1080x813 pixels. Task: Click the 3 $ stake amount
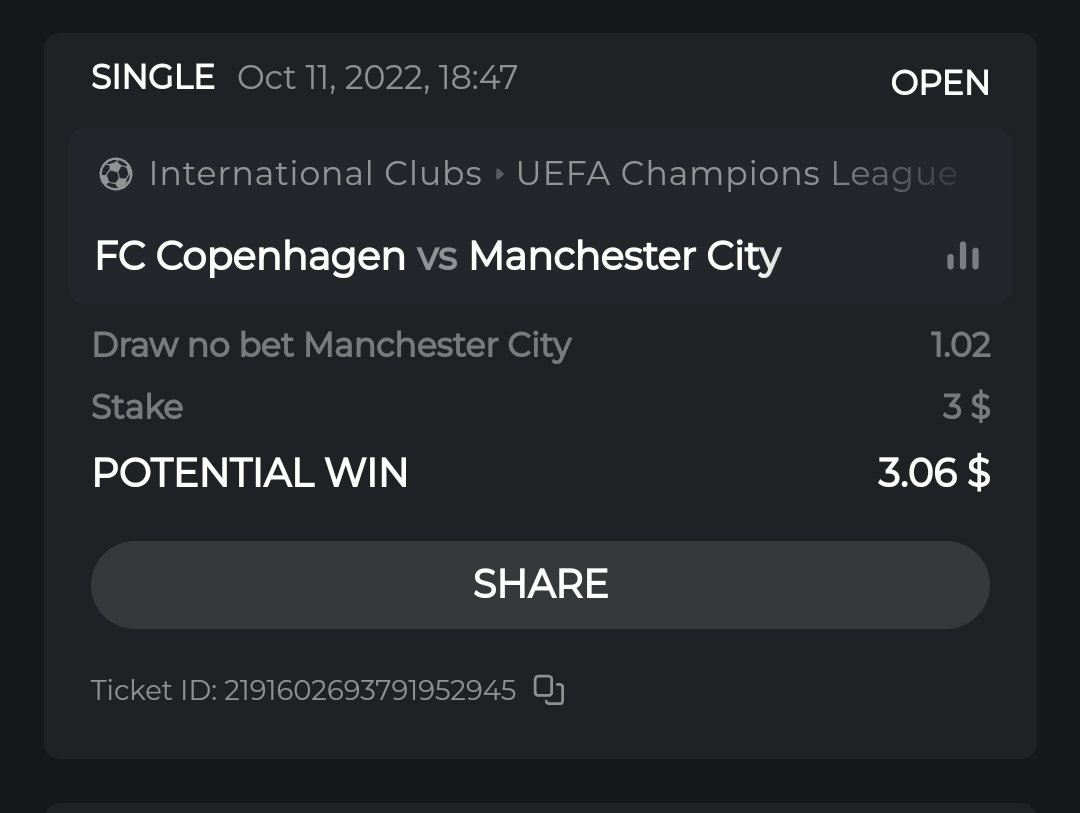[x=966, y=407]
